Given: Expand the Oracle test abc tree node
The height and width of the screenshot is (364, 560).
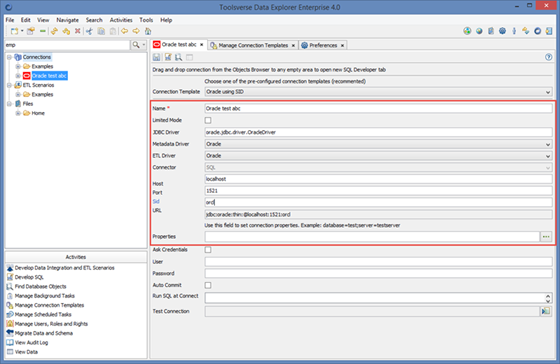Looking at the screenshot, I should (x=18, y=76).
